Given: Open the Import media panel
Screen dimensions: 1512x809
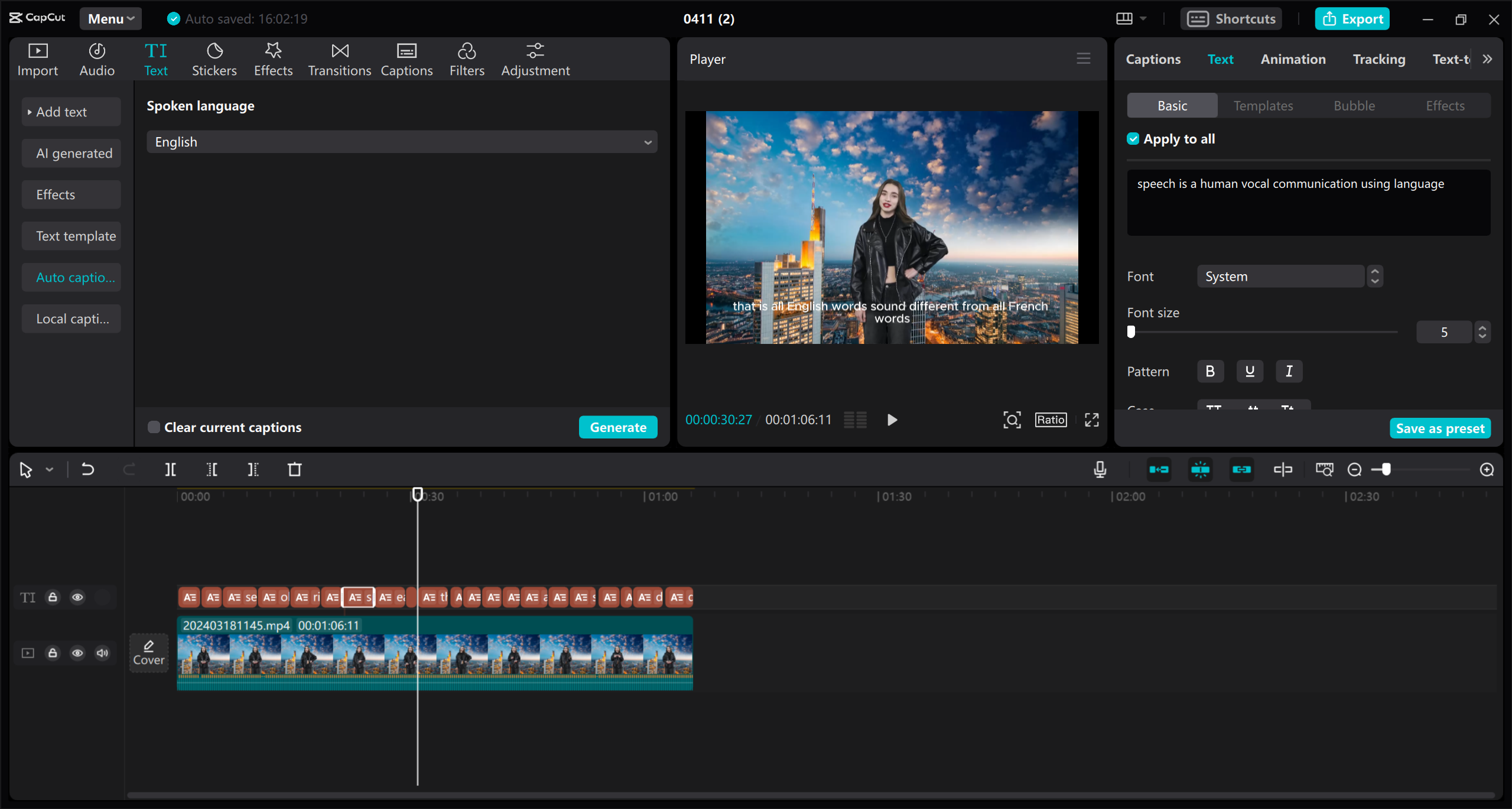Looking at the screenshot, I should (x=37, y=59).
